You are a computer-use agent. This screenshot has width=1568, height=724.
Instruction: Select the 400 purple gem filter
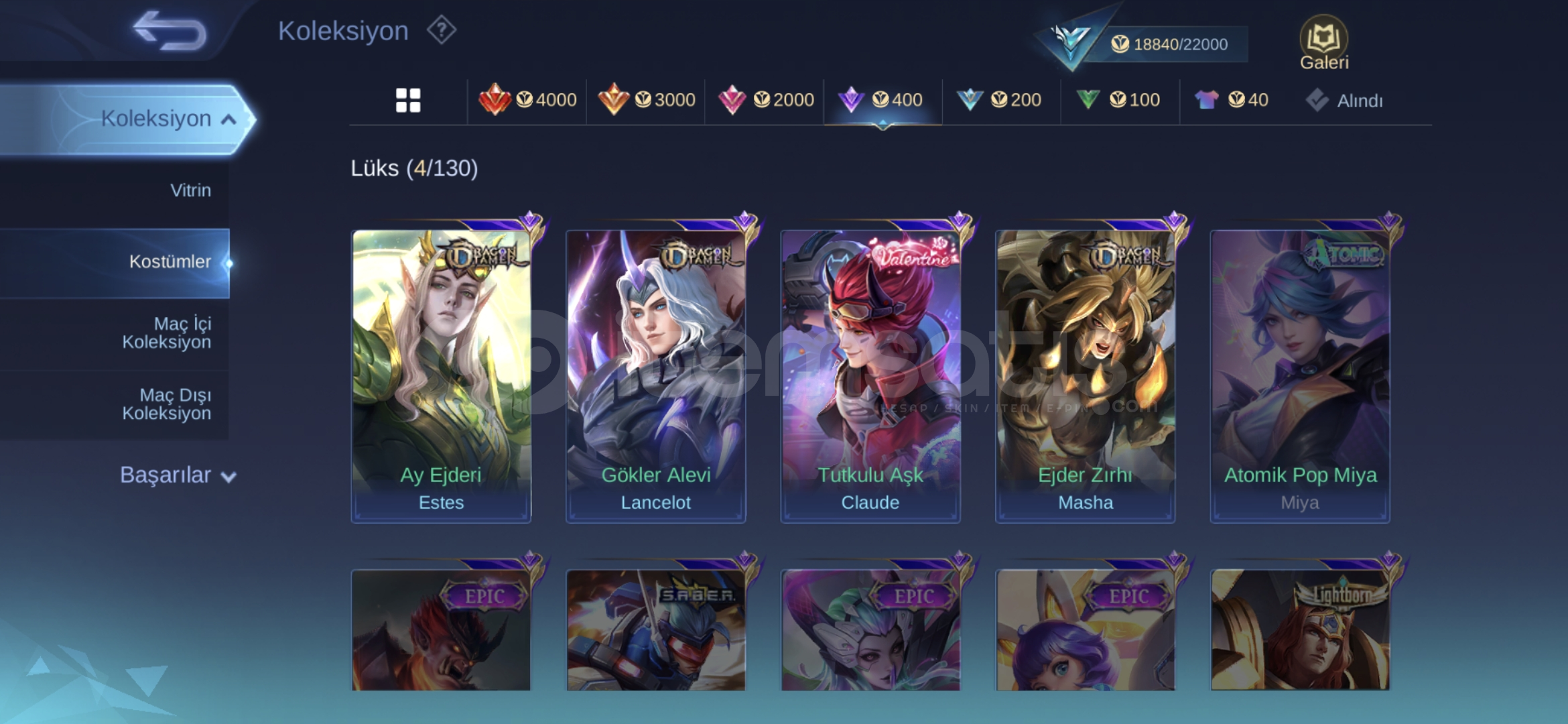[881, 100]
